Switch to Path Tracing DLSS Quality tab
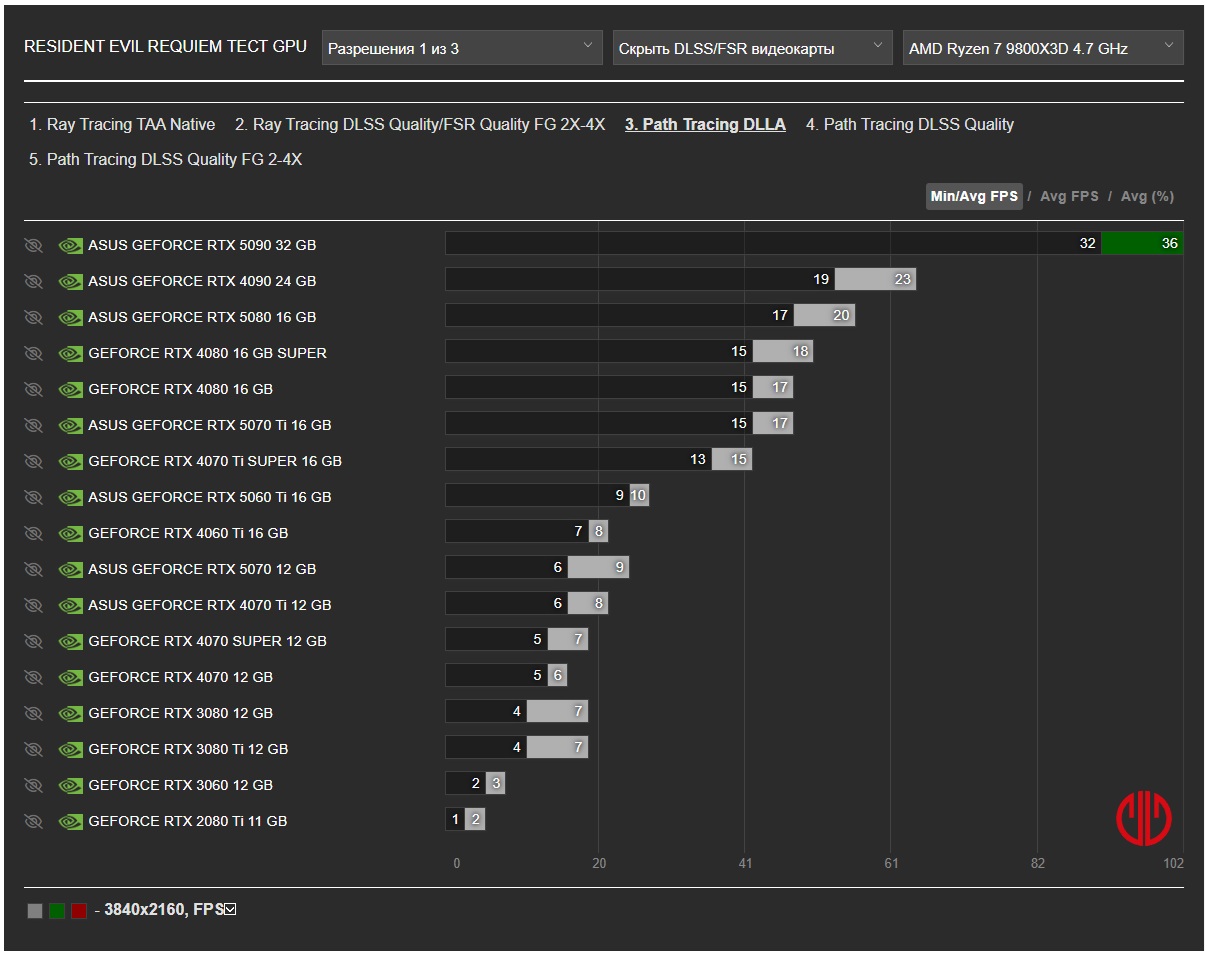1207x955 pixels. 910,125
